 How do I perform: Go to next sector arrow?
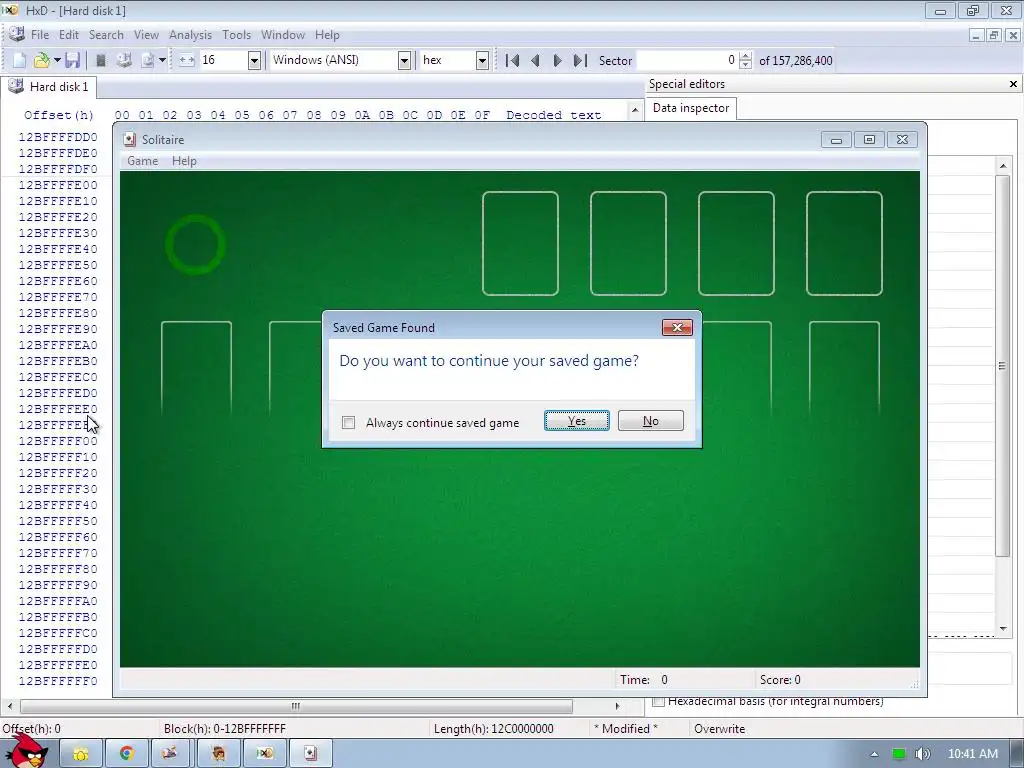(x=557, y=60)
